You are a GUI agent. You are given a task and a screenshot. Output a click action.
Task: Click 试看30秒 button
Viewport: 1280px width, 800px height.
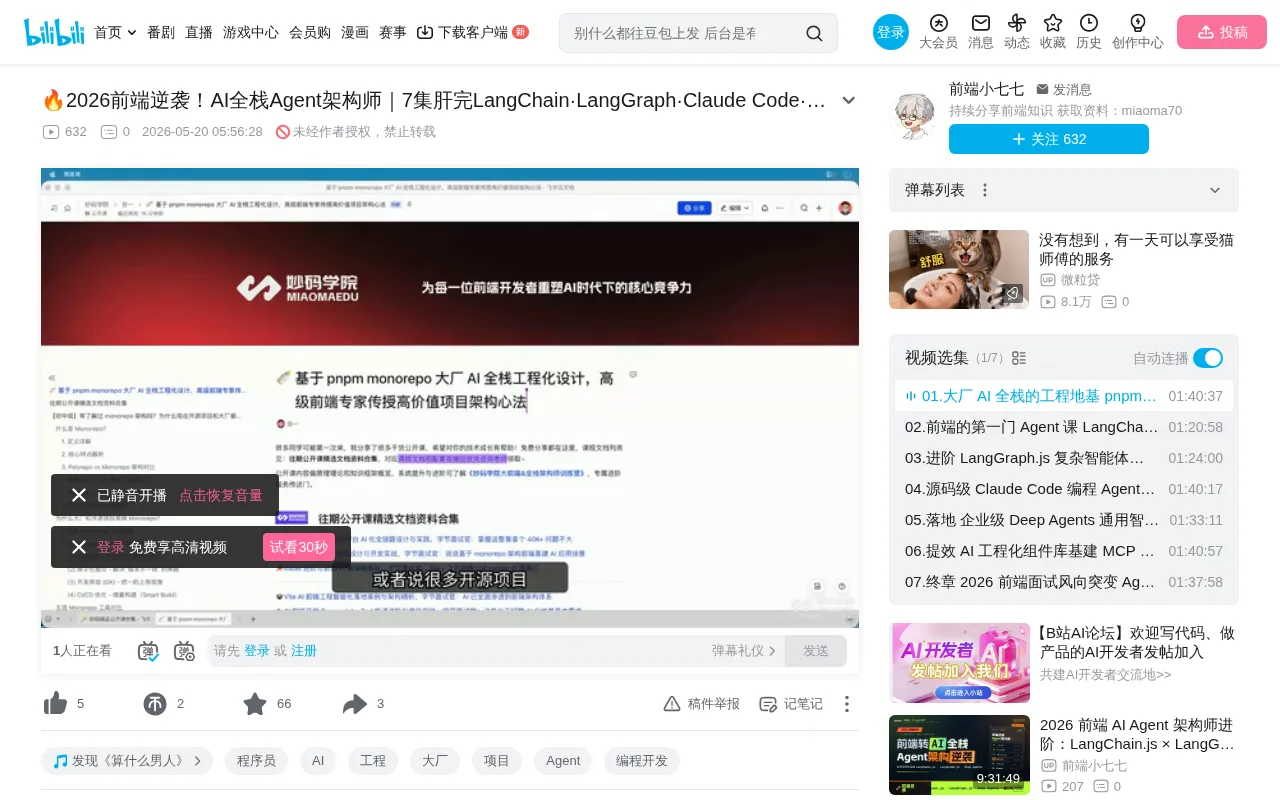[299, 547]
